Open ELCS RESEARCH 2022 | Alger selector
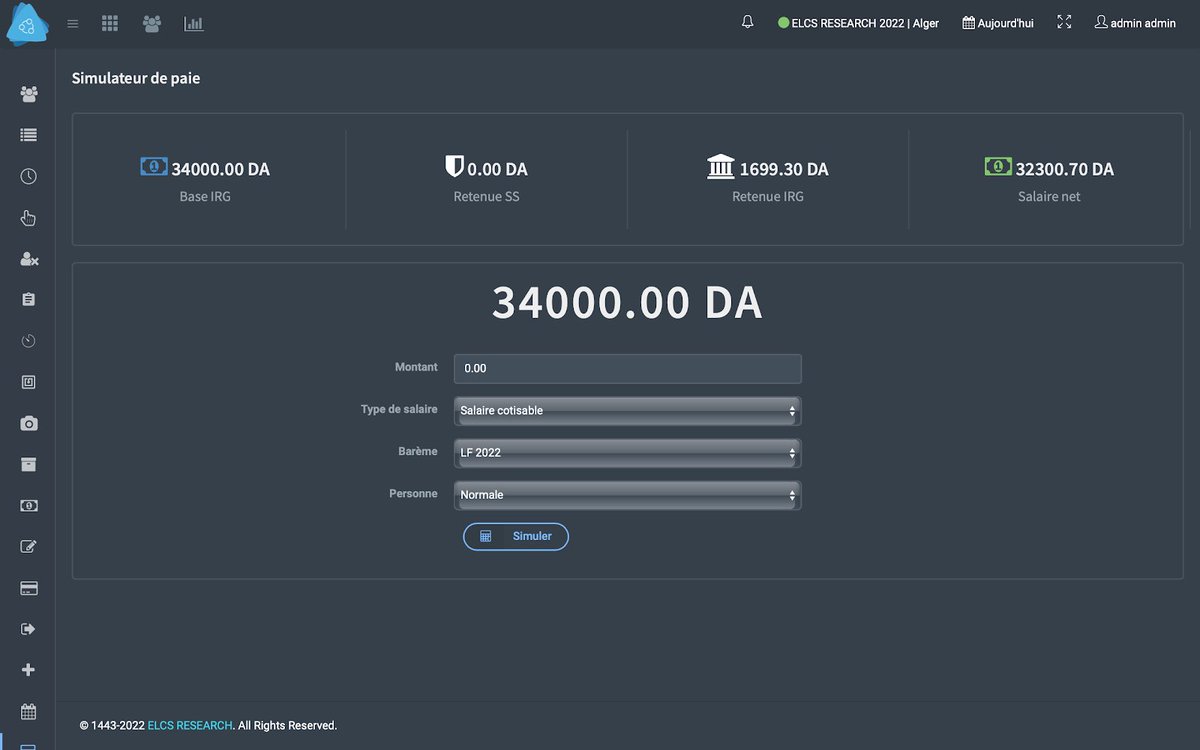The height and width of the screenshot is (750, 1200). point(859,23)
